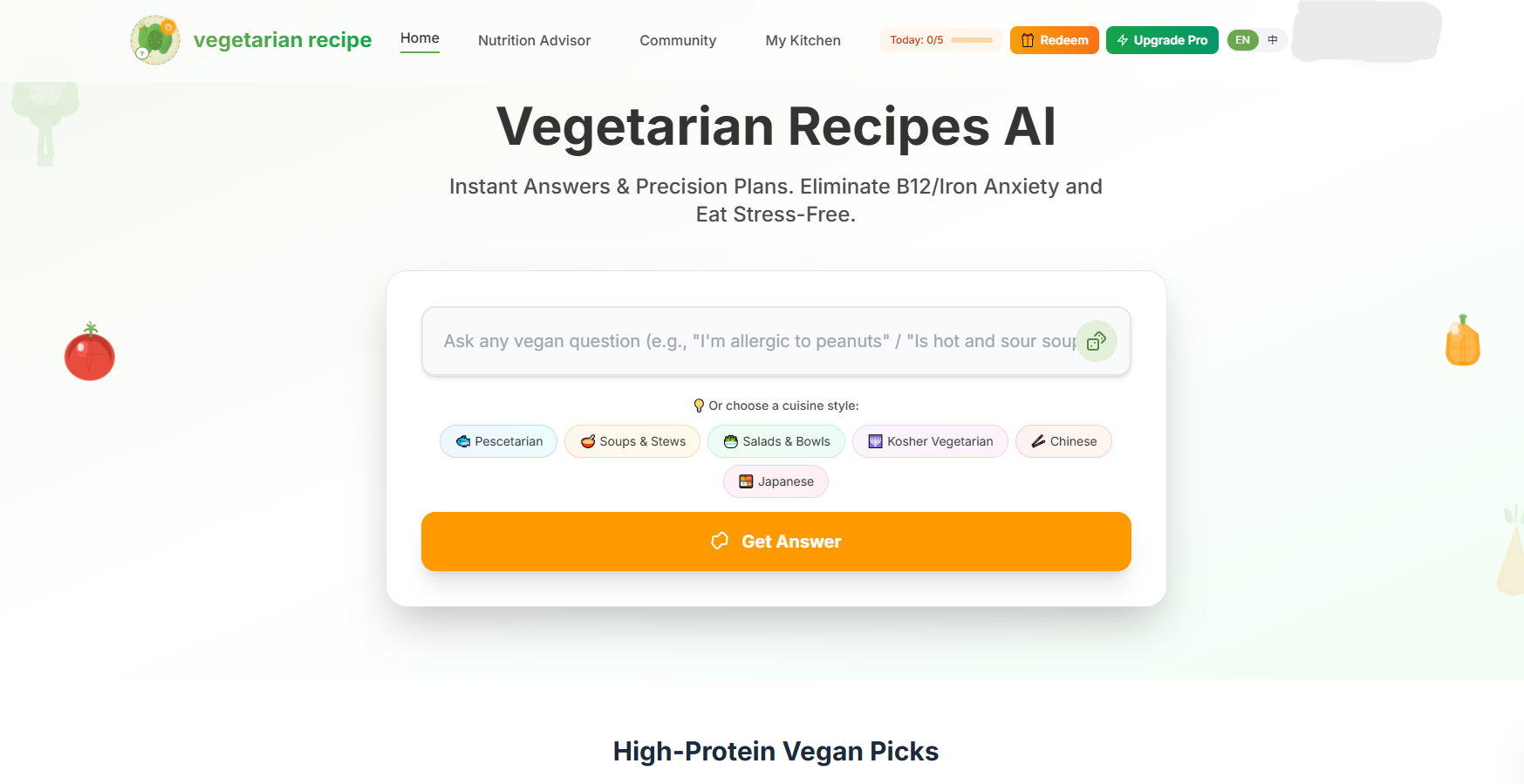Viewport: 1524px width, 784px height.
Task: Click the lightbulb beside 'Or choose a cuisine style'
Action: pos(698,405)
